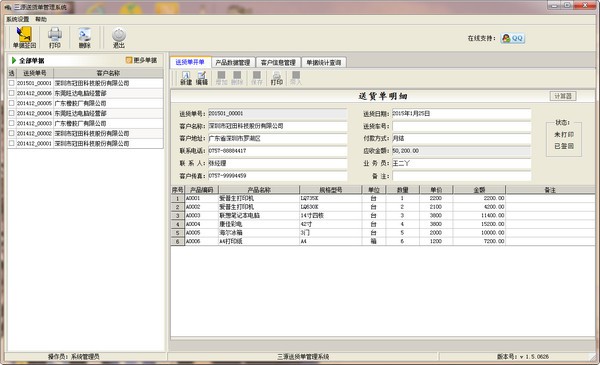The height and width of the screenshot is (365, 600).
Task: Switch to the 送货单开单 tab
Action: click(x=190, y=62)
